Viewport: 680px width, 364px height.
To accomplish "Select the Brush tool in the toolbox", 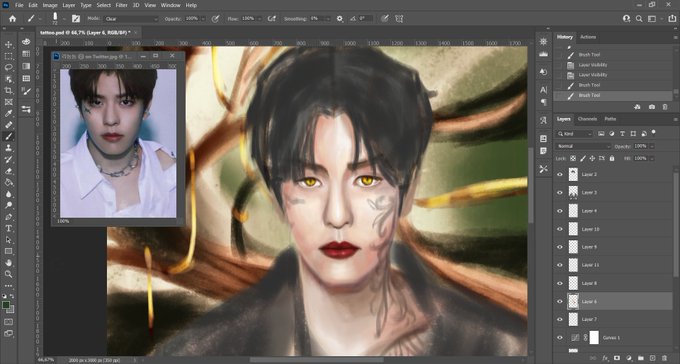I will (8, 136).
